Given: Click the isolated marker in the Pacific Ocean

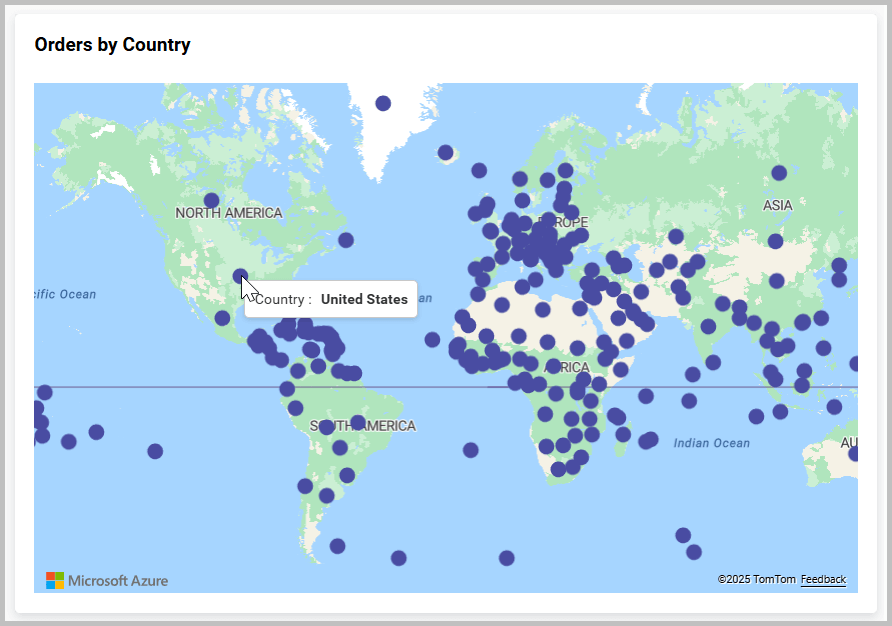Looking at the screenshot, I should pyautogui.click(x=154, y=452).
